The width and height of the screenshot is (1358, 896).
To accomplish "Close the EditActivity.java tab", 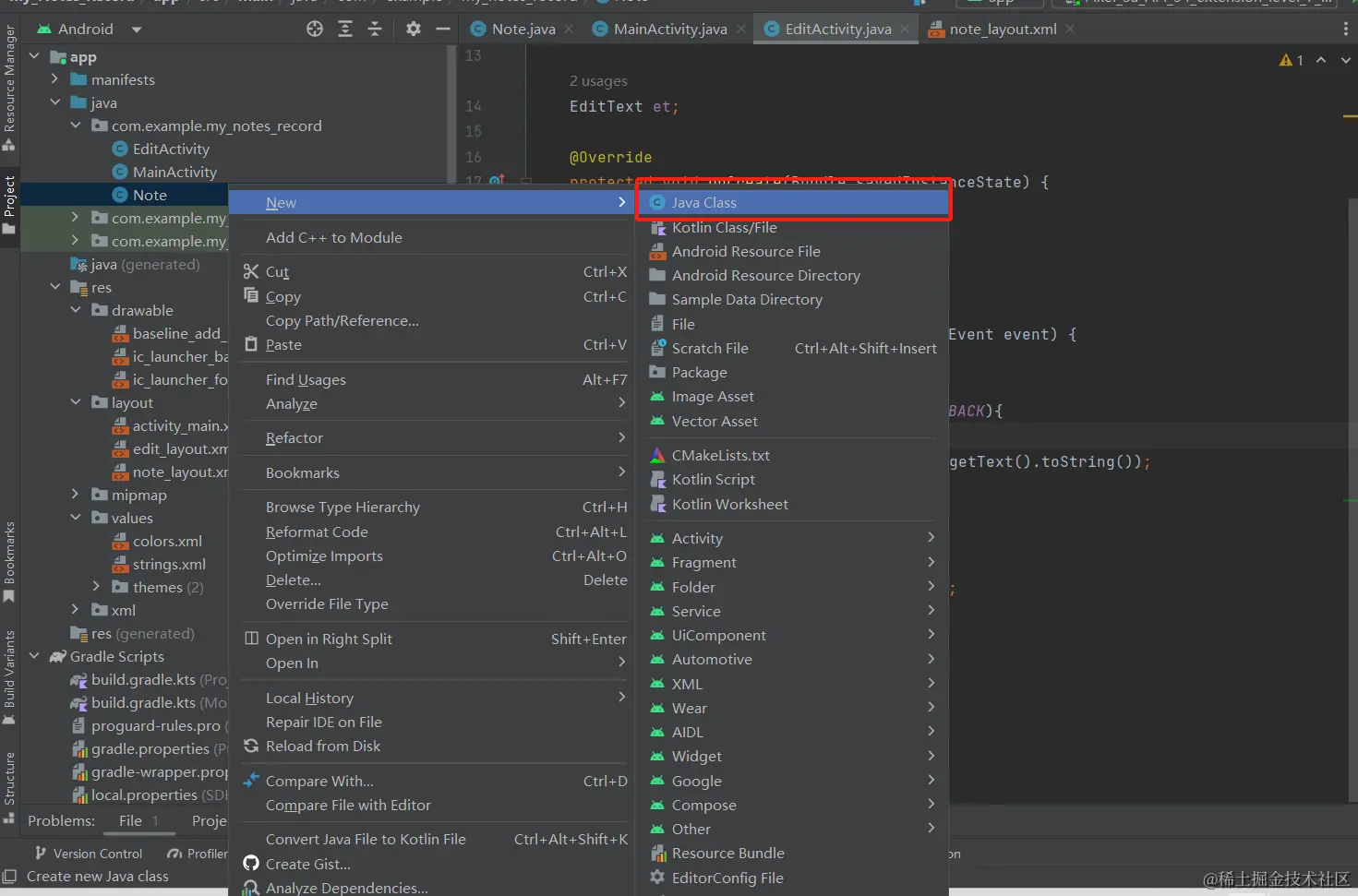I will (905, 30).
